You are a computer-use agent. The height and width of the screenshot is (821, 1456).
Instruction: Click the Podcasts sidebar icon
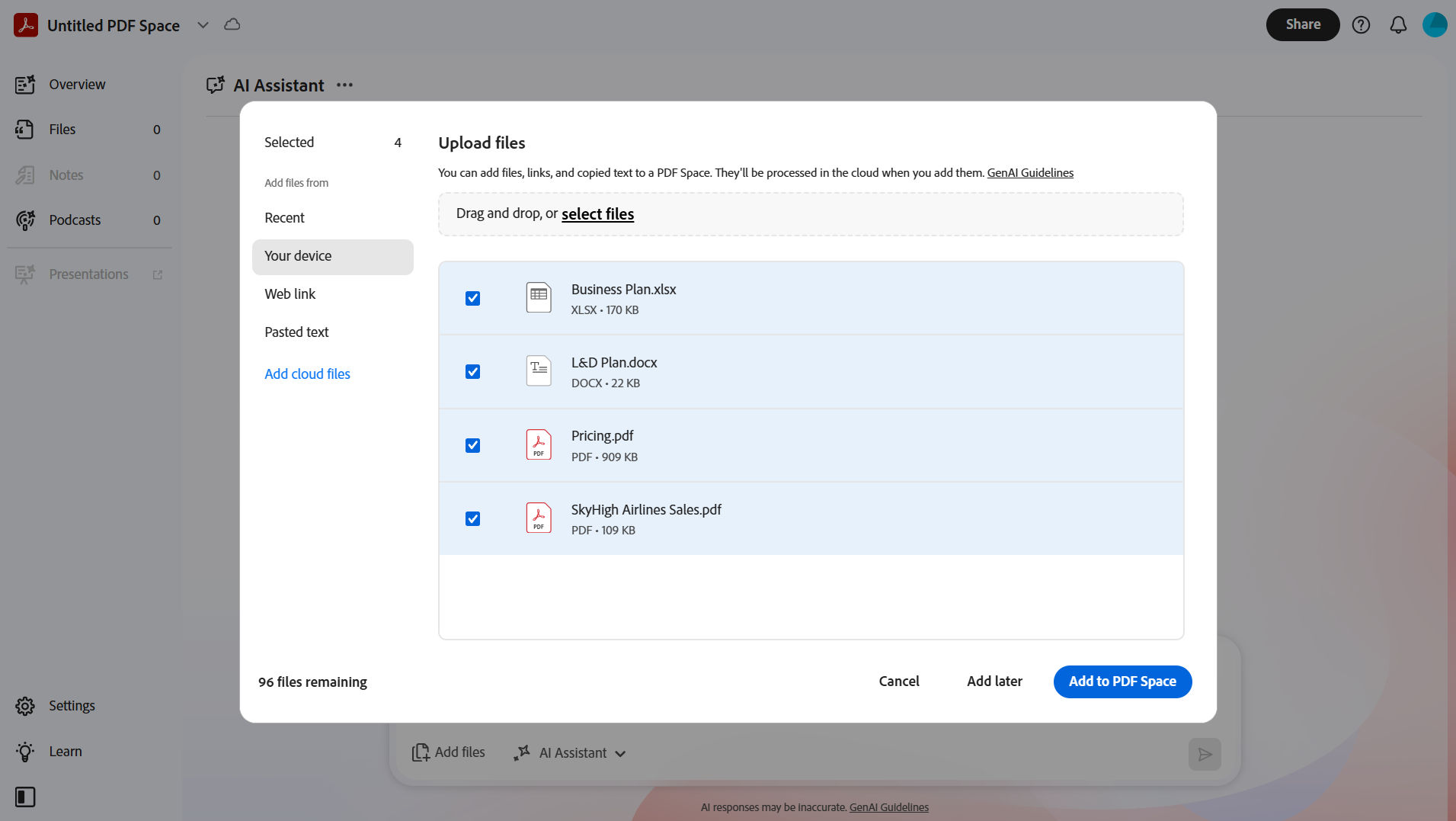[x=25, y=220]
